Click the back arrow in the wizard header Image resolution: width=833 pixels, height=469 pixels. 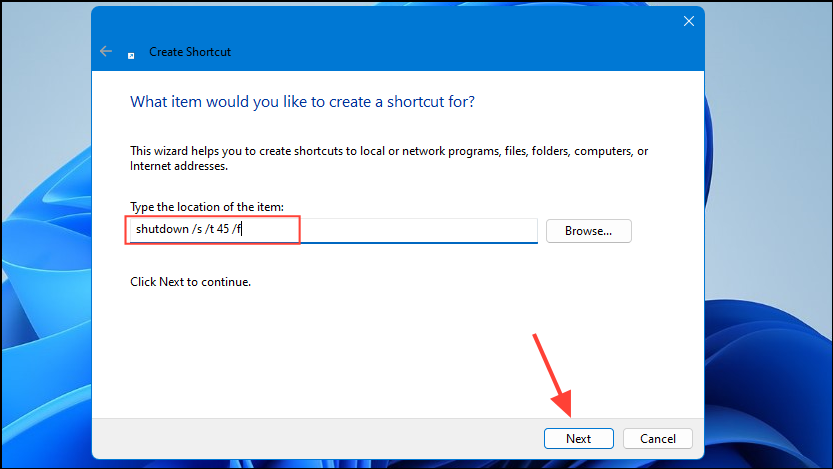tap(106, 51)
